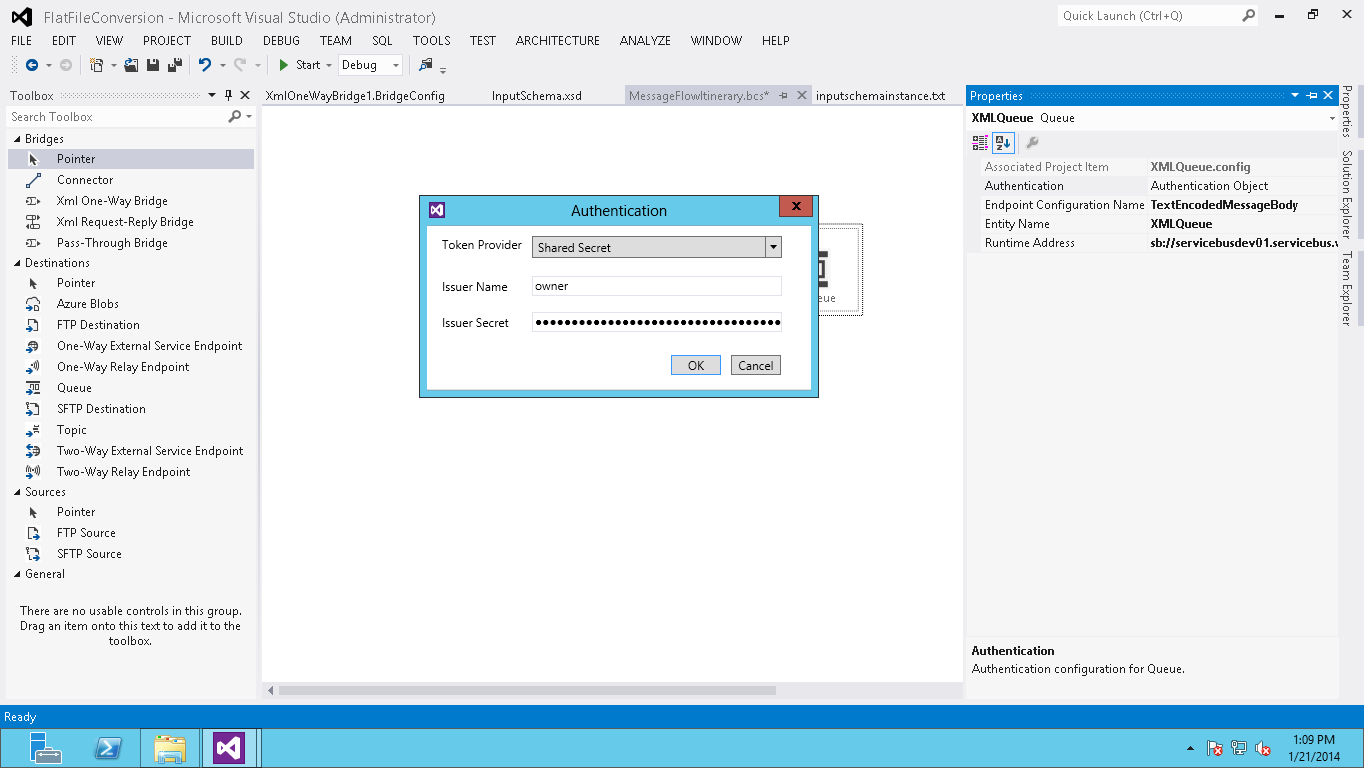Click the New Project toolbar icon
This screenshot has width=1364, height=768.
coord(96,65)
